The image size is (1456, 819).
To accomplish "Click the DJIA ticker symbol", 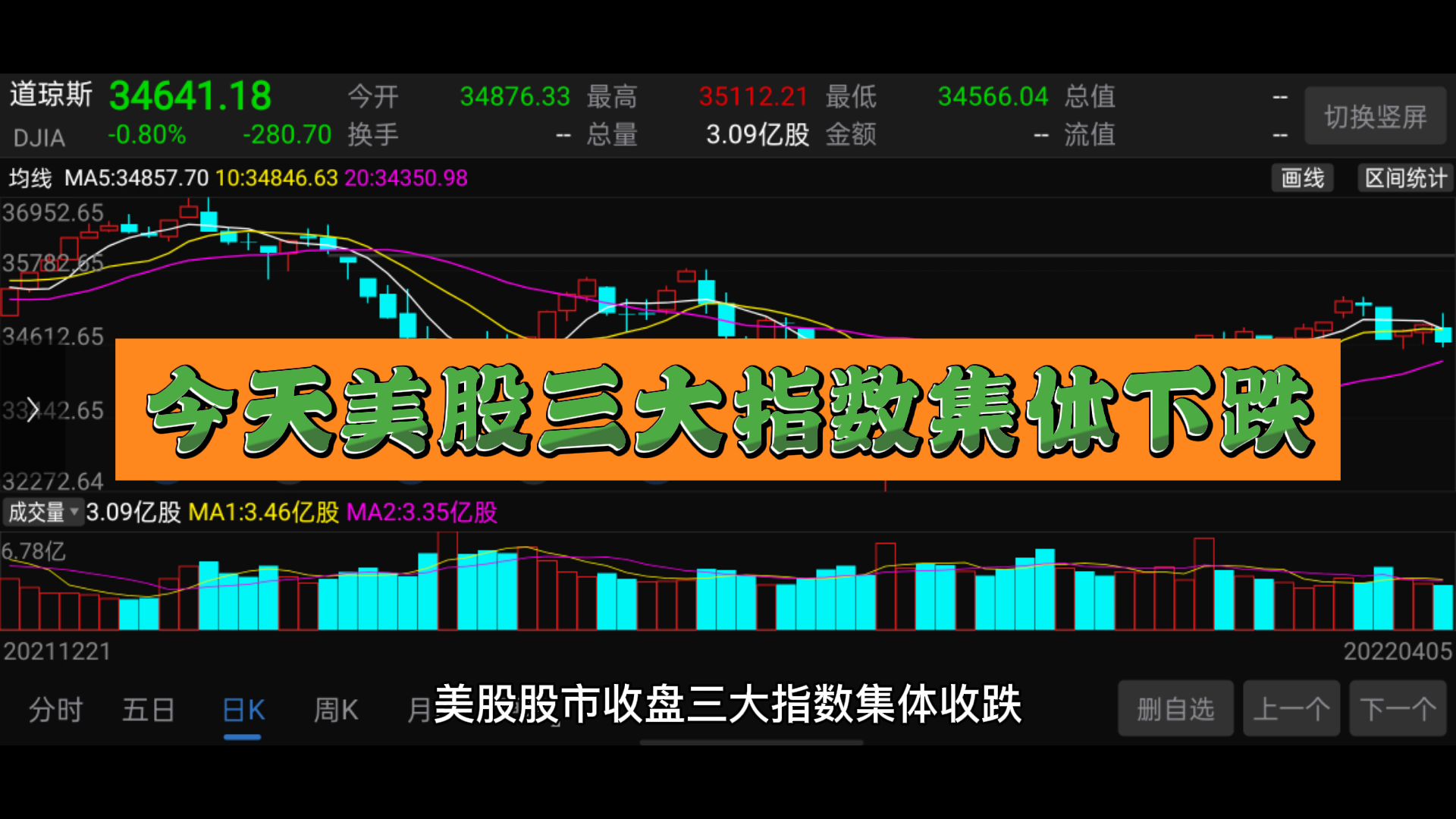I will pos(39,138).
